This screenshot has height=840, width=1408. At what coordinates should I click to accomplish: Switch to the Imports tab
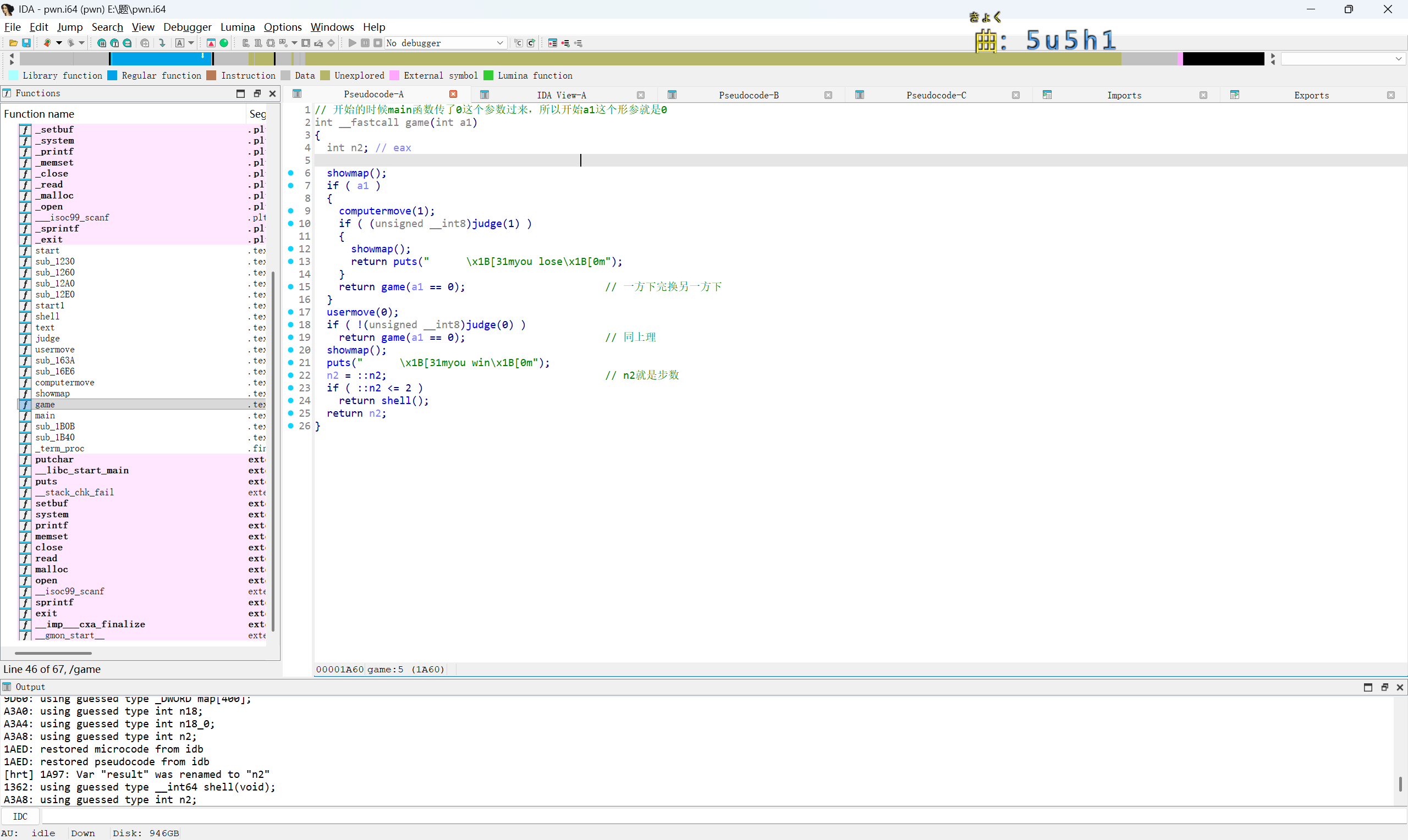1124,95
